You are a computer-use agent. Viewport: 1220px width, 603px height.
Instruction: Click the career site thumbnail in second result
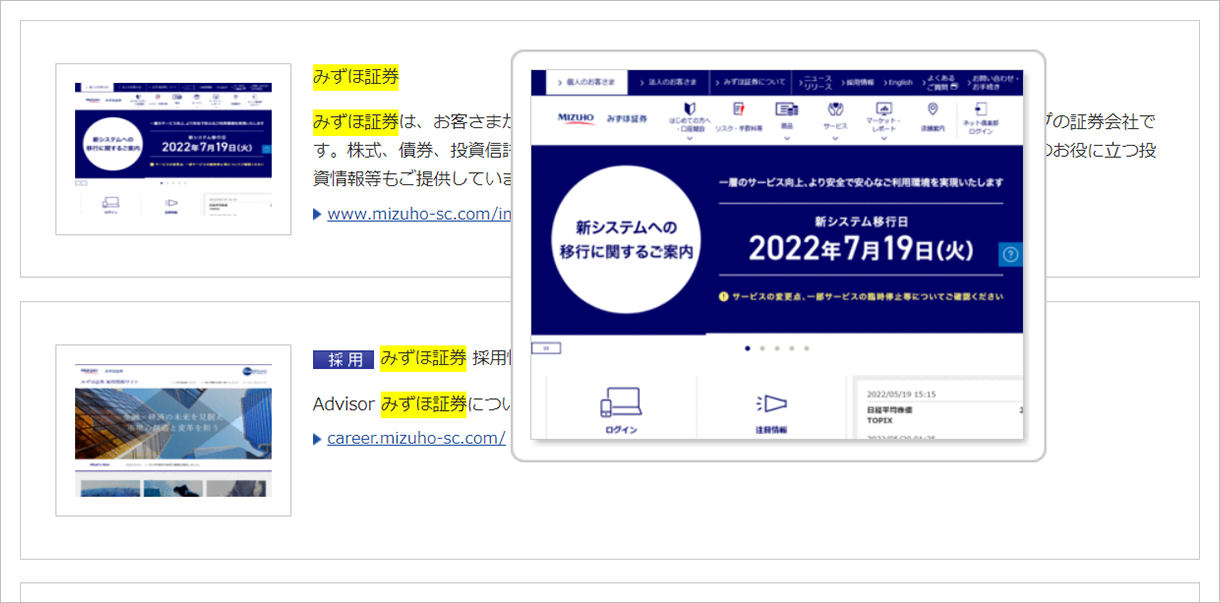pos(173,430)
